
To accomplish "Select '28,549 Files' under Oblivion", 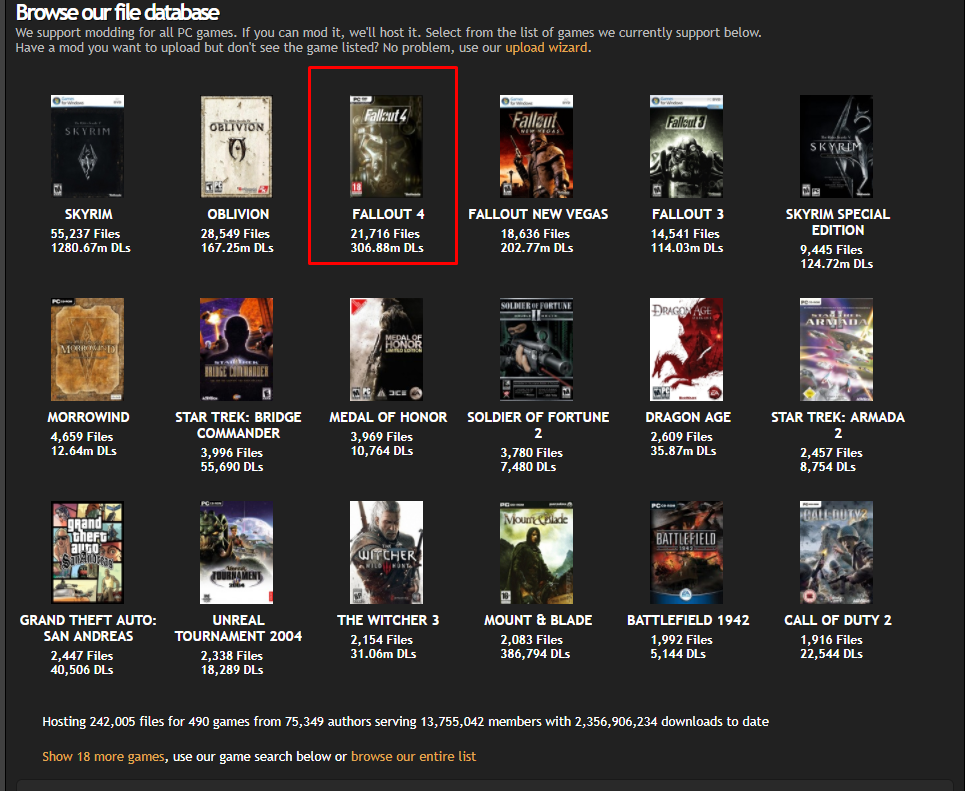I will [x=235, y=234].
